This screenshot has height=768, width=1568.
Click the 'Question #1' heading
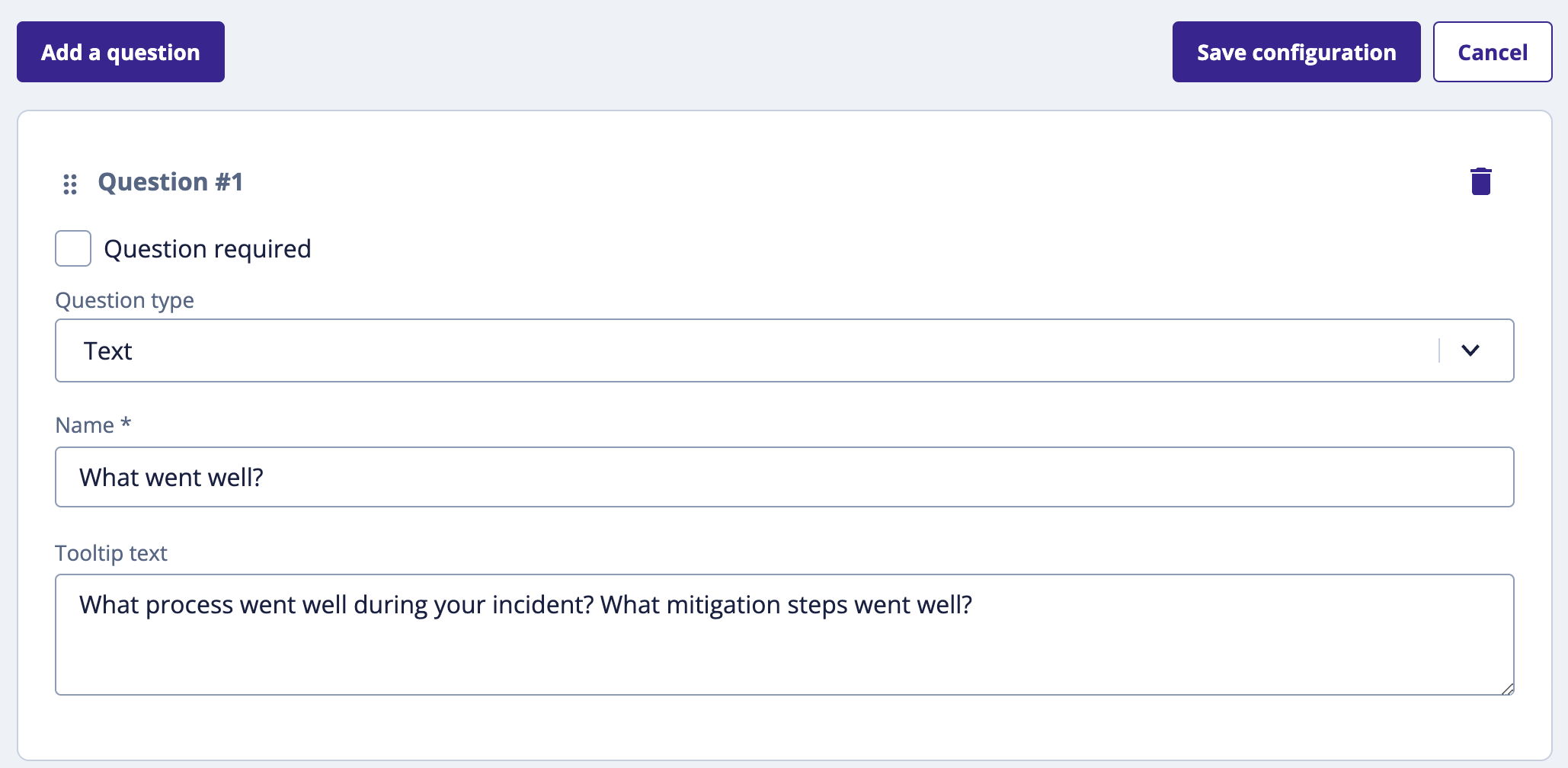[171, 182]
